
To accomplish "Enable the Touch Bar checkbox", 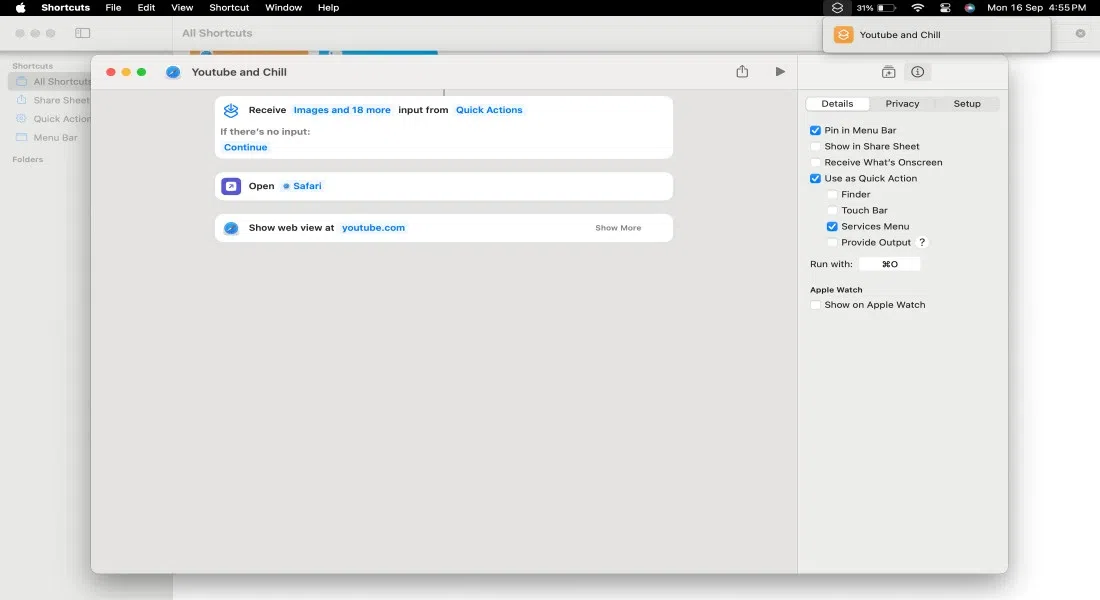I will click(832, 211).
